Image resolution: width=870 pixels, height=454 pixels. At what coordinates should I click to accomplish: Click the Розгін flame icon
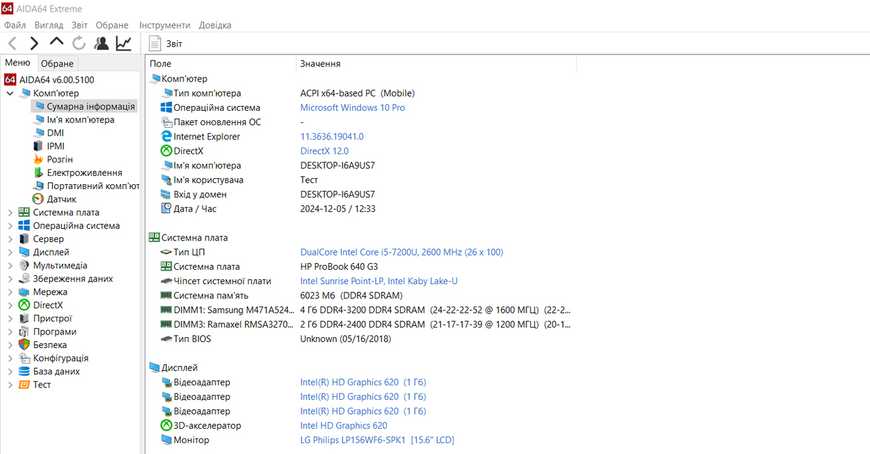[x=38, y=159]
